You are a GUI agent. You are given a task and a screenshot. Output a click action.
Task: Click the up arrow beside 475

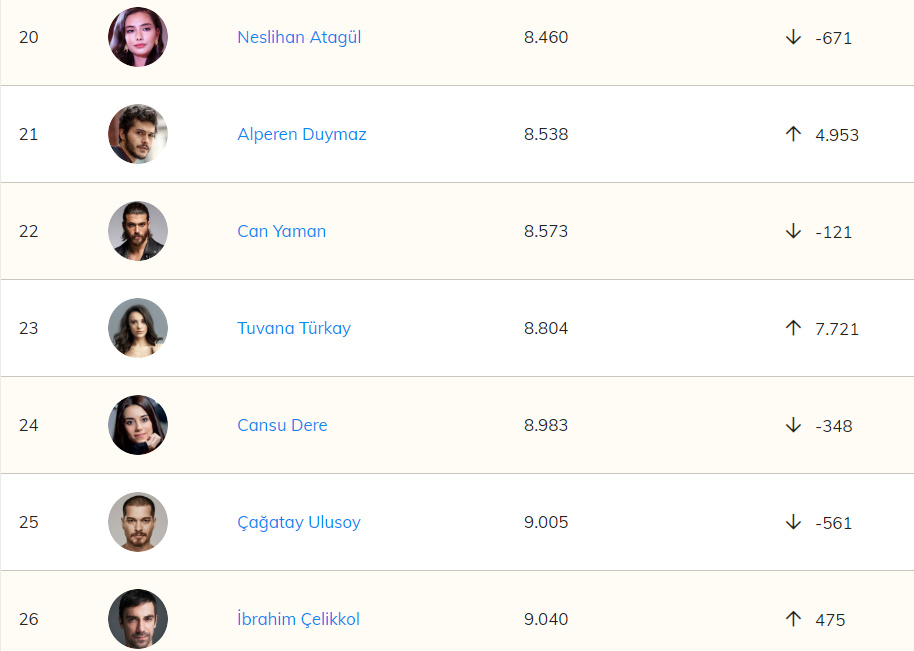[793, 619]
